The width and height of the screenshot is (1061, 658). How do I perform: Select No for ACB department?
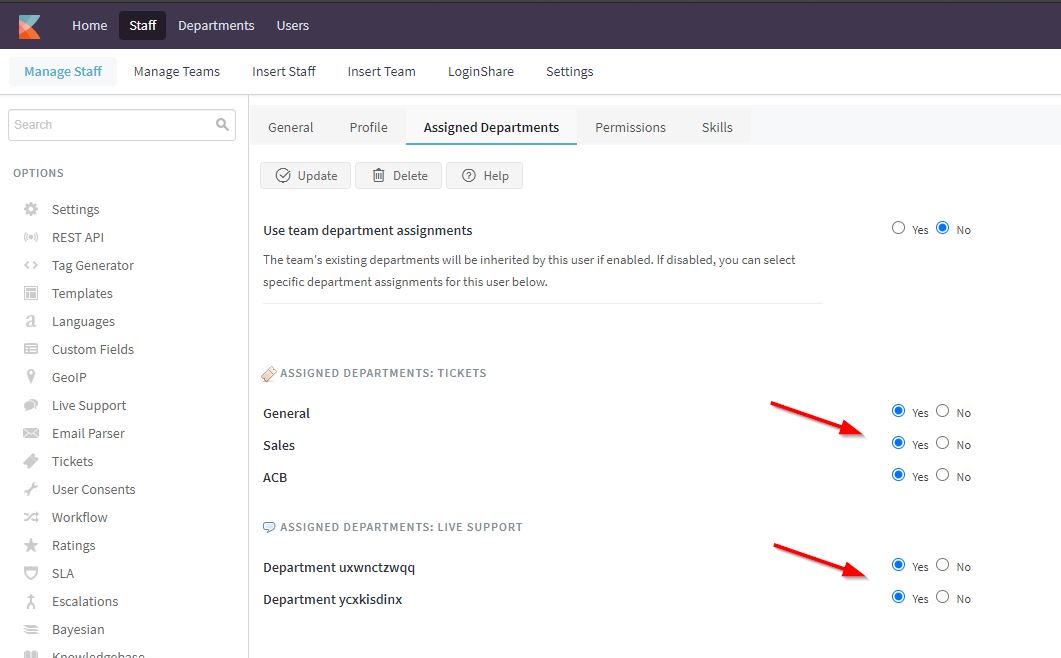pyautogui.click(x=942, y=475)
